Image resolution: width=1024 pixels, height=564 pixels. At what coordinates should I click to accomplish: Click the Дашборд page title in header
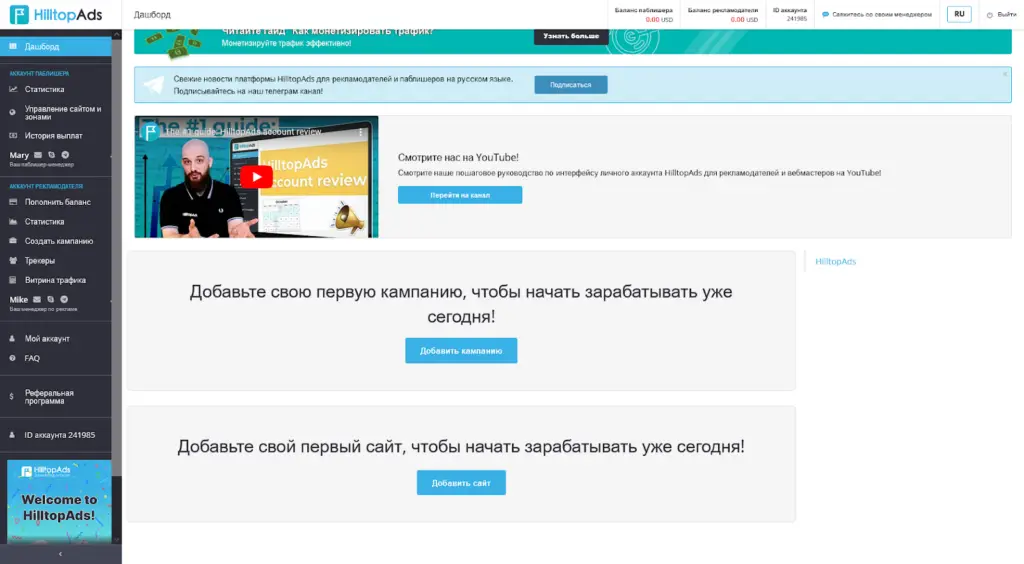152,14
